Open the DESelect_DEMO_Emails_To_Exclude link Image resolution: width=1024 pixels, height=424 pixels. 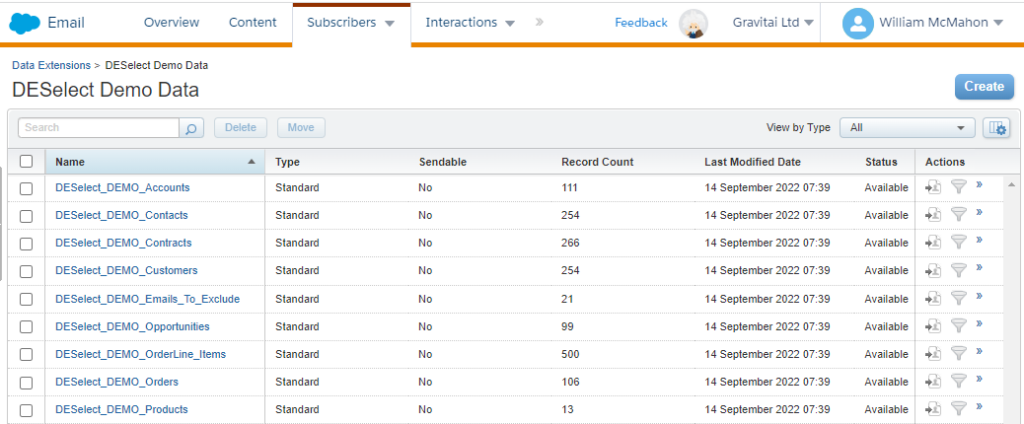147,299
